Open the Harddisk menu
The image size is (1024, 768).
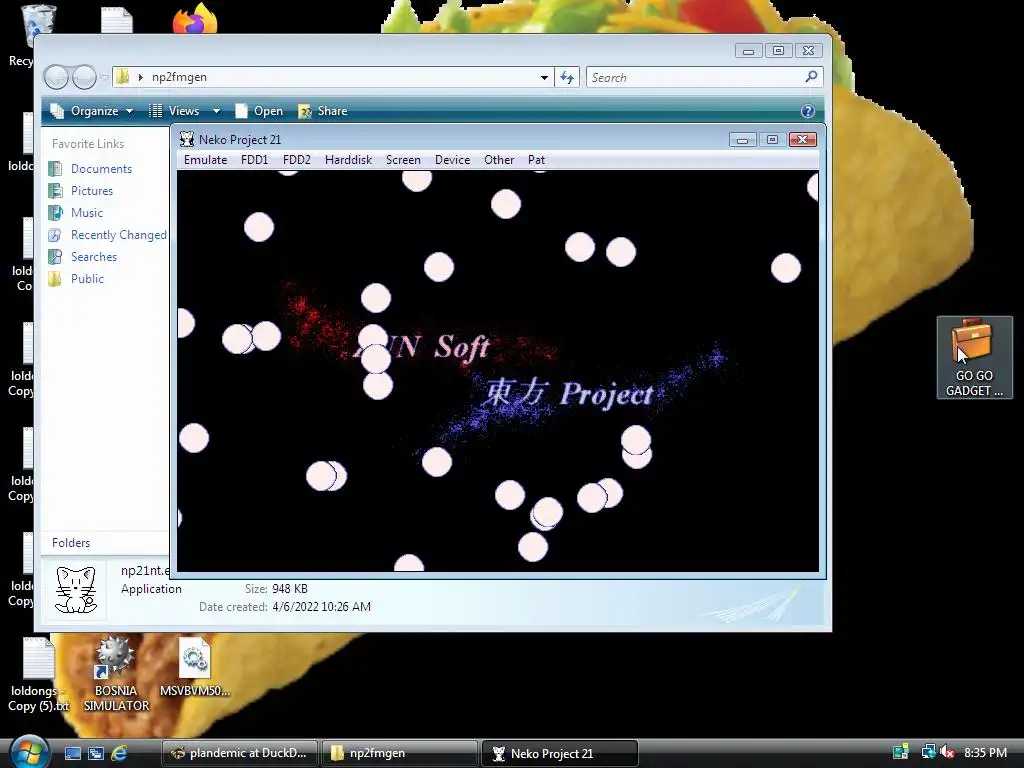[348, 160]
